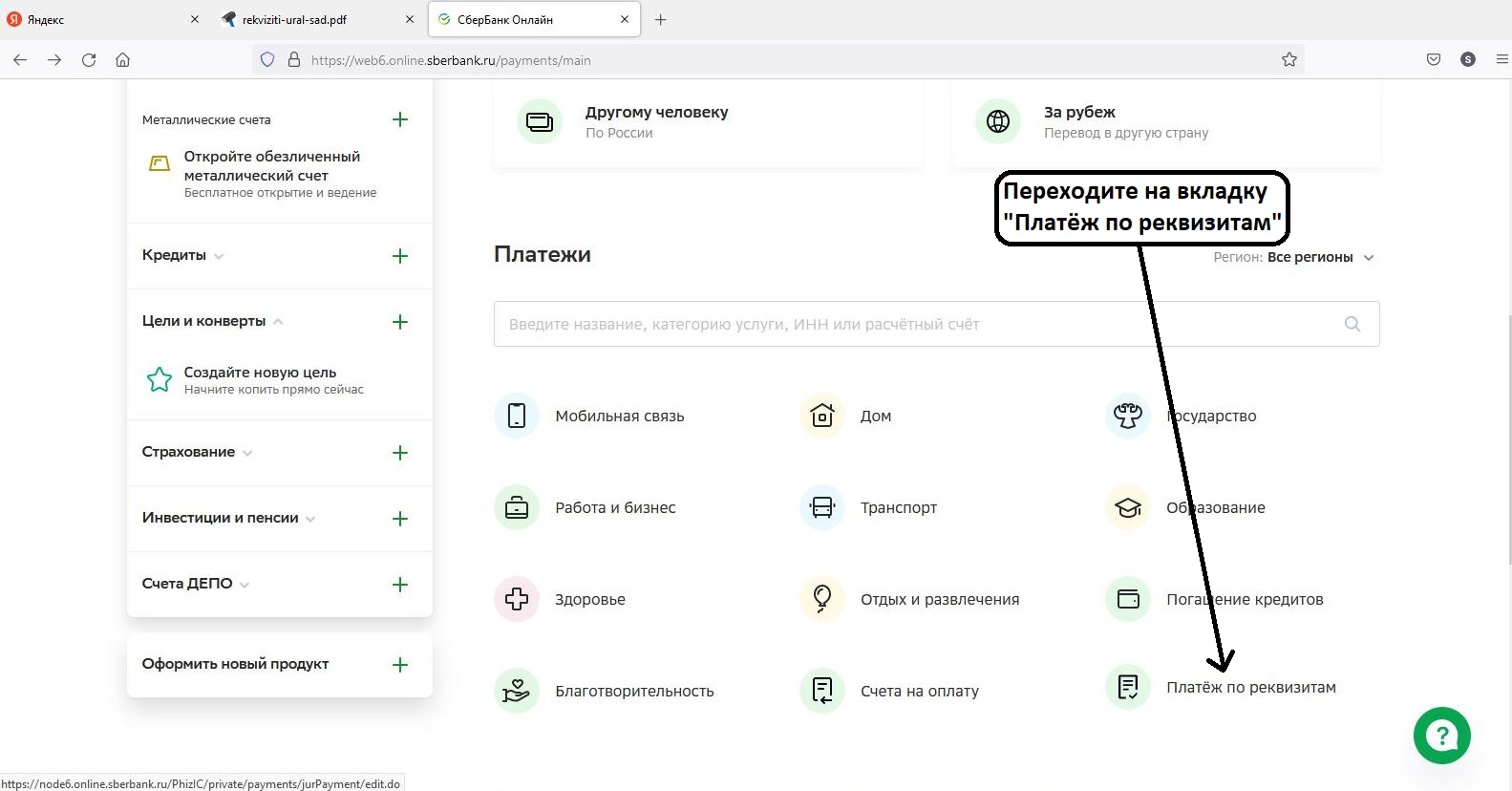The height and width of the screenshot is (791, 1512).
Task: Close the Яндекс tab
Action: [x=195, y=19]
